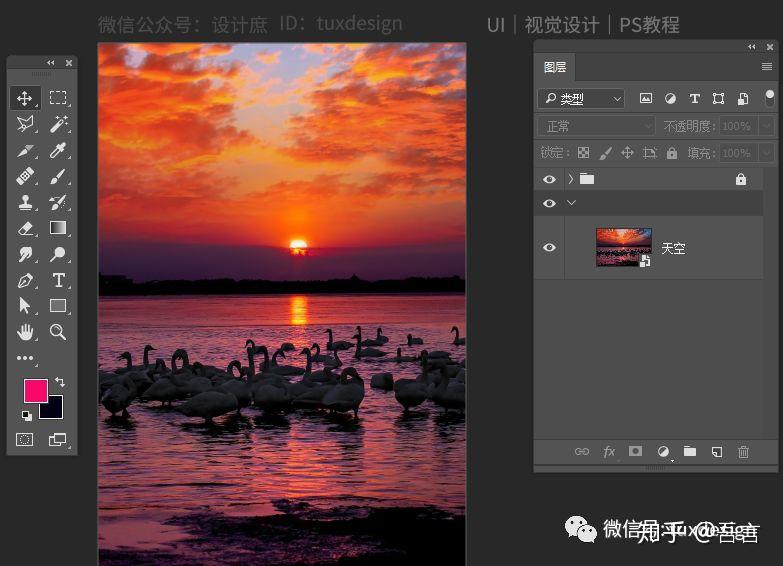This screenshot has width=783, height=566.
Task: Select the 天空 layer thumbnail
Action: click(624, 247)
